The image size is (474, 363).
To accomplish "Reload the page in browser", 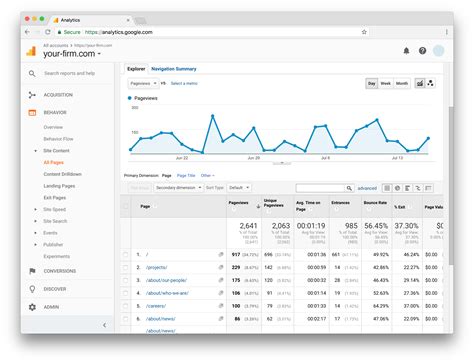I will pos(48,32).
